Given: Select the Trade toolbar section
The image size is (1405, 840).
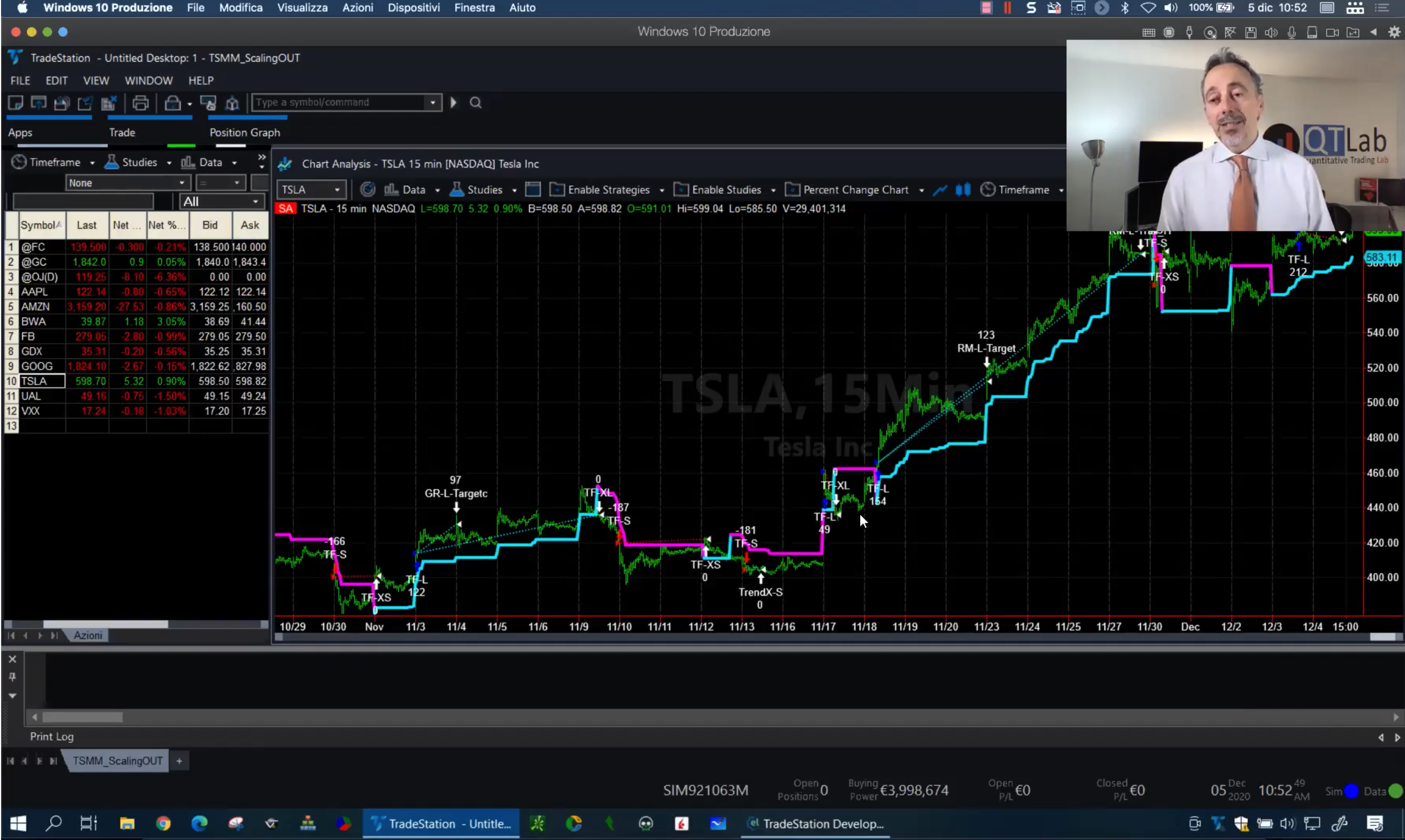Looking at the screenshot, I should (122, 133).
